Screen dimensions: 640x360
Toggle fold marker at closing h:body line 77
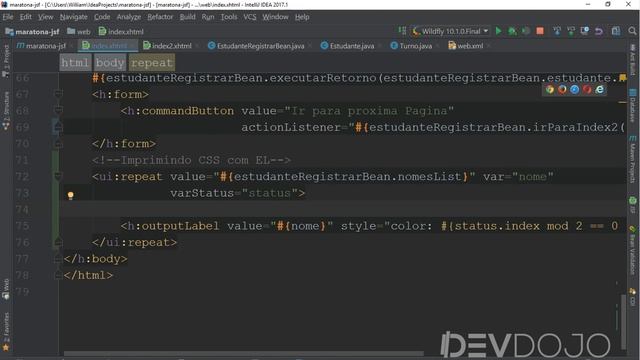pyautogui.click(x=58, y=259)
